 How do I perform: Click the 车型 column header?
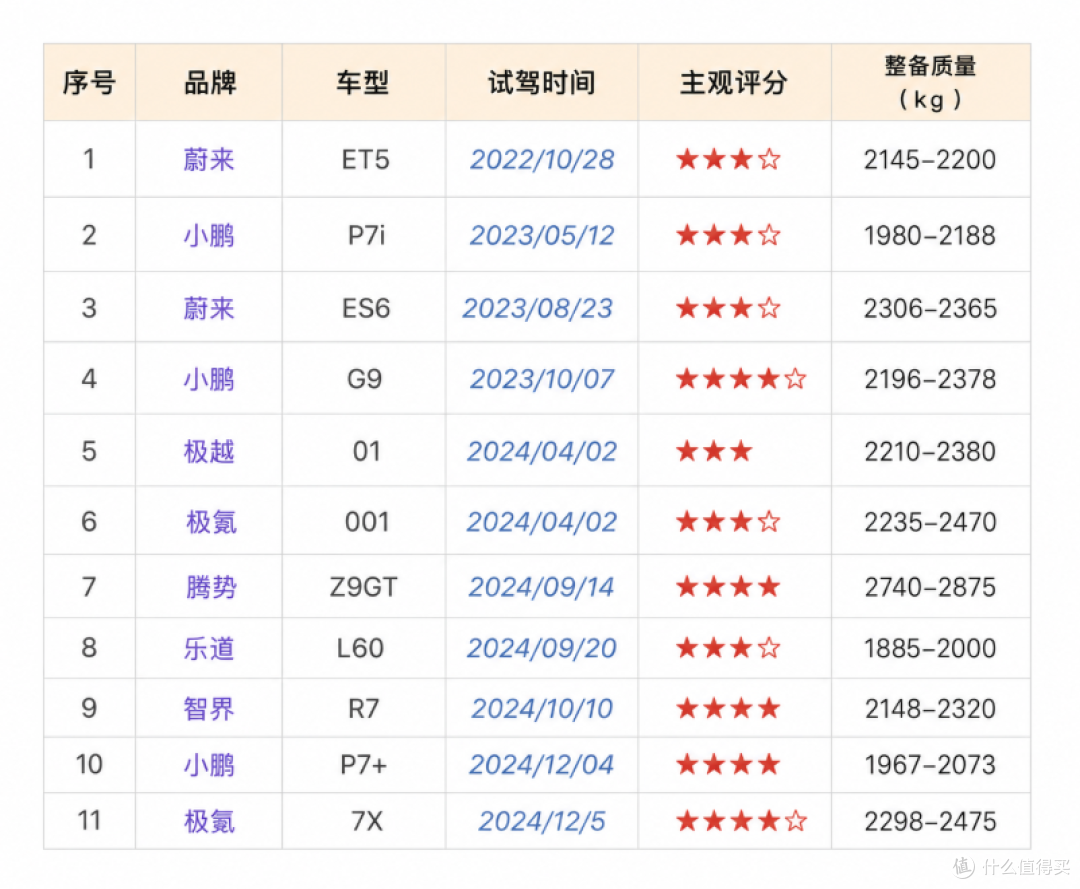[x=363, y=83]
